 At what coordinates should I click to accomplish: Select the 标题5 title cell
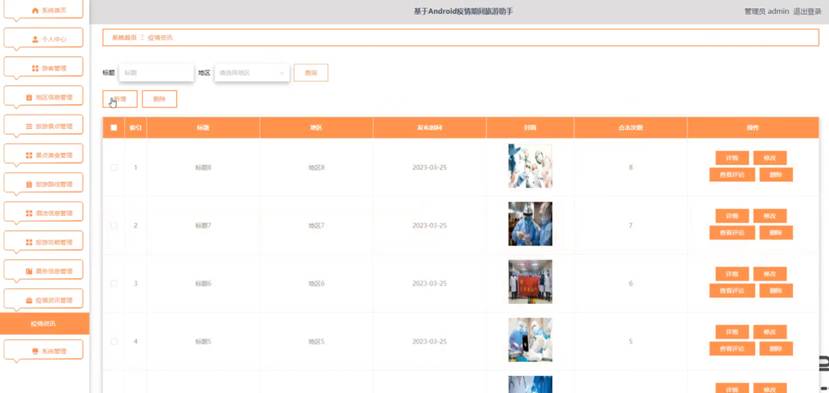tap(204, 342)
